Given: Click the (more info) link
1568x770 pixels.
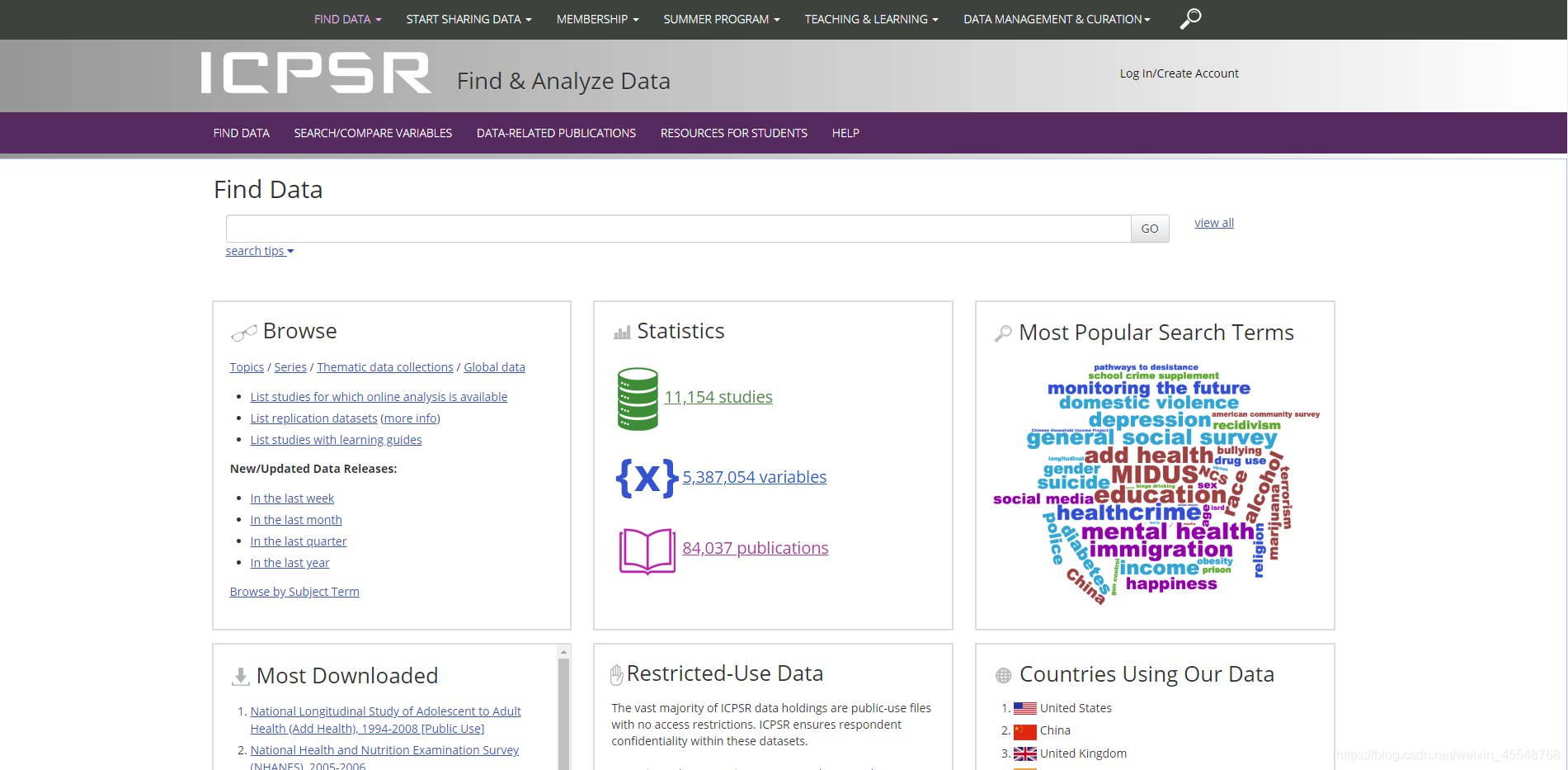Looking at the screenshot, I should pyautogui.click(x=411, y=418).
